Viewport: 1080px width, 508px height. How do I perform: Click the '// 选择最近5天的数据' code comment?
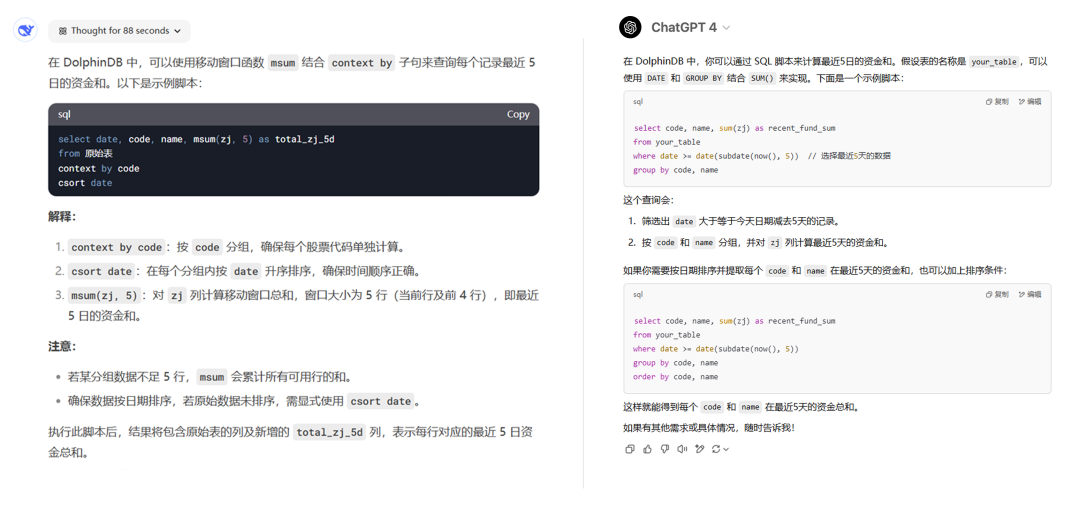point(849,156)
